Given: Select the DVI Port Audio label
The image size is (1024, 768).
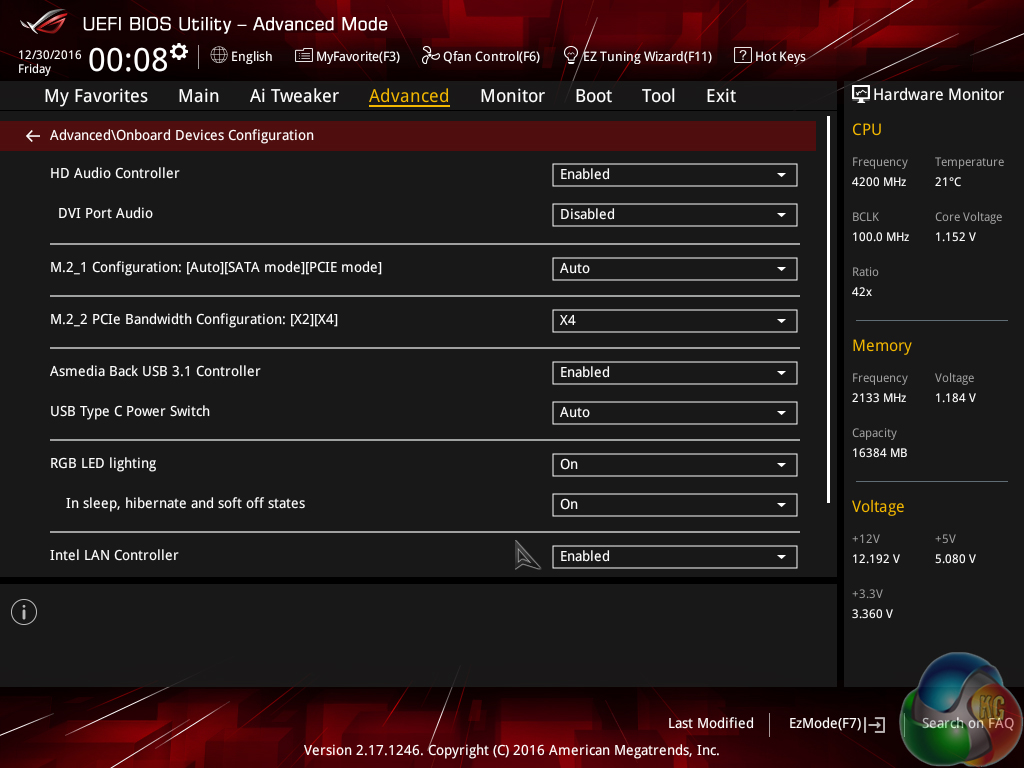Looking at the screenshot, I should pos(105,213).
